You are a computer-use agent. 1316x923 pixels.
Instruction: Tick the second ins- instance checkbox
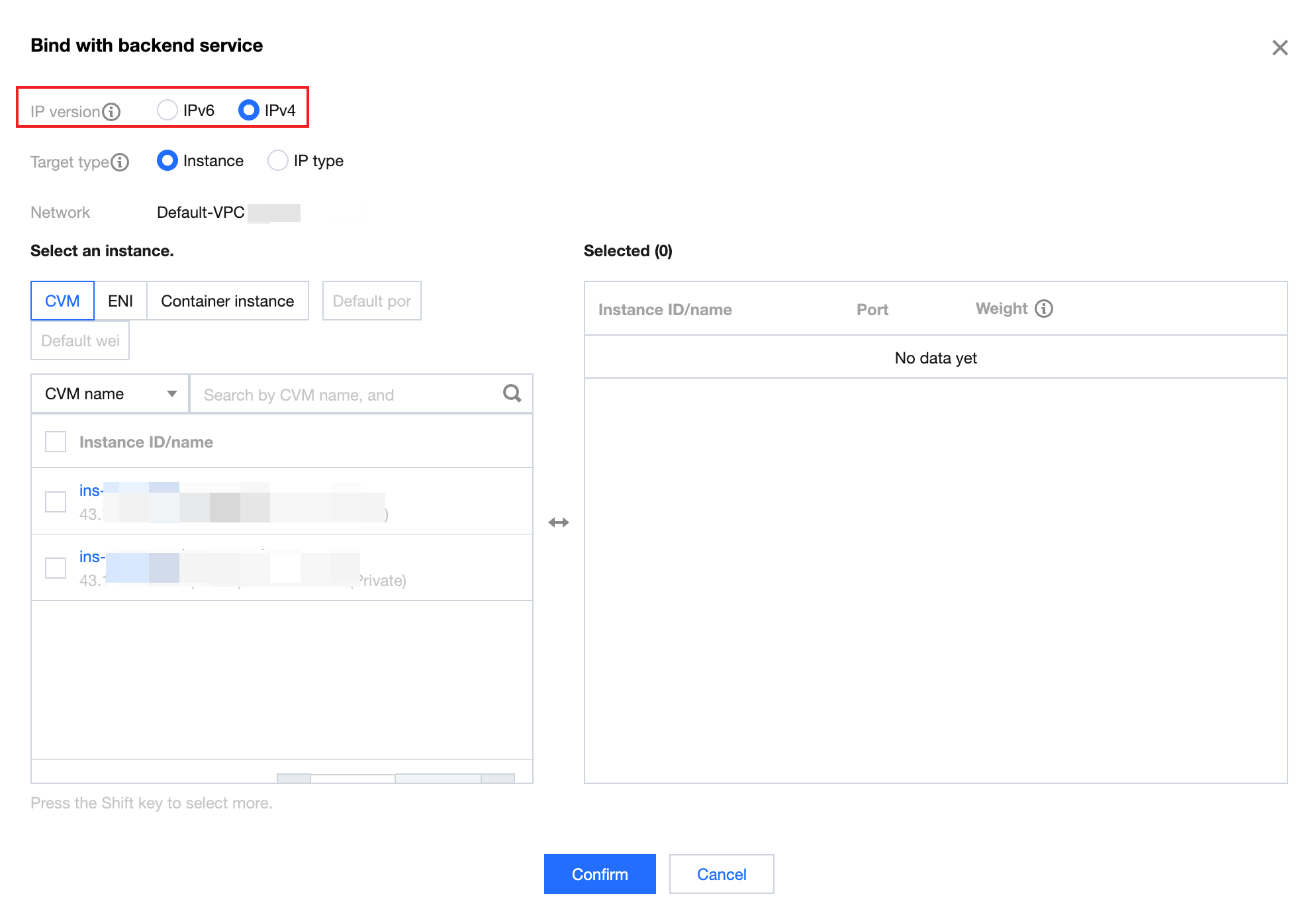pos(56,568)
